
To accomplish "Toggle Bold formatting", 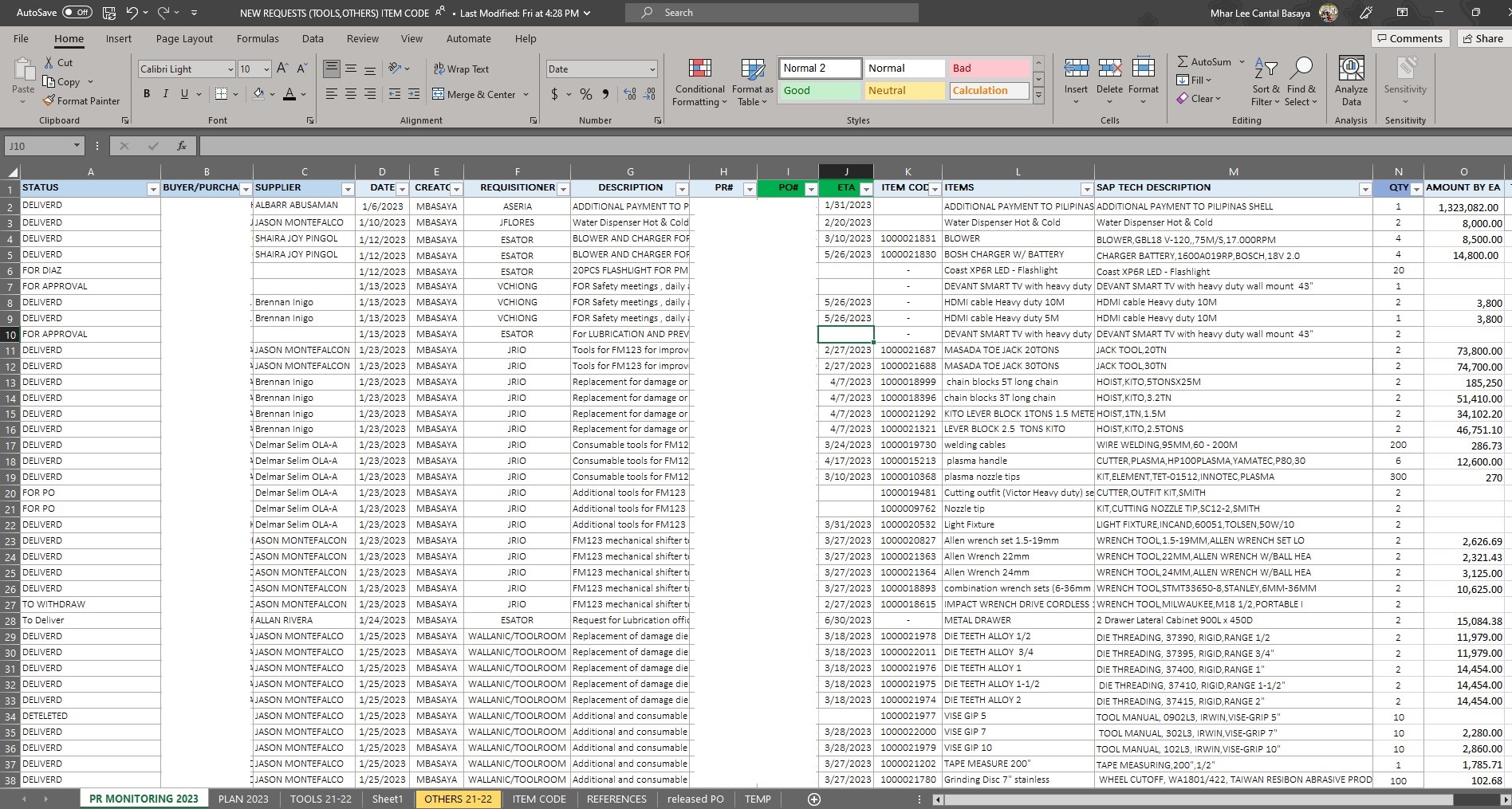I will 147,94.
